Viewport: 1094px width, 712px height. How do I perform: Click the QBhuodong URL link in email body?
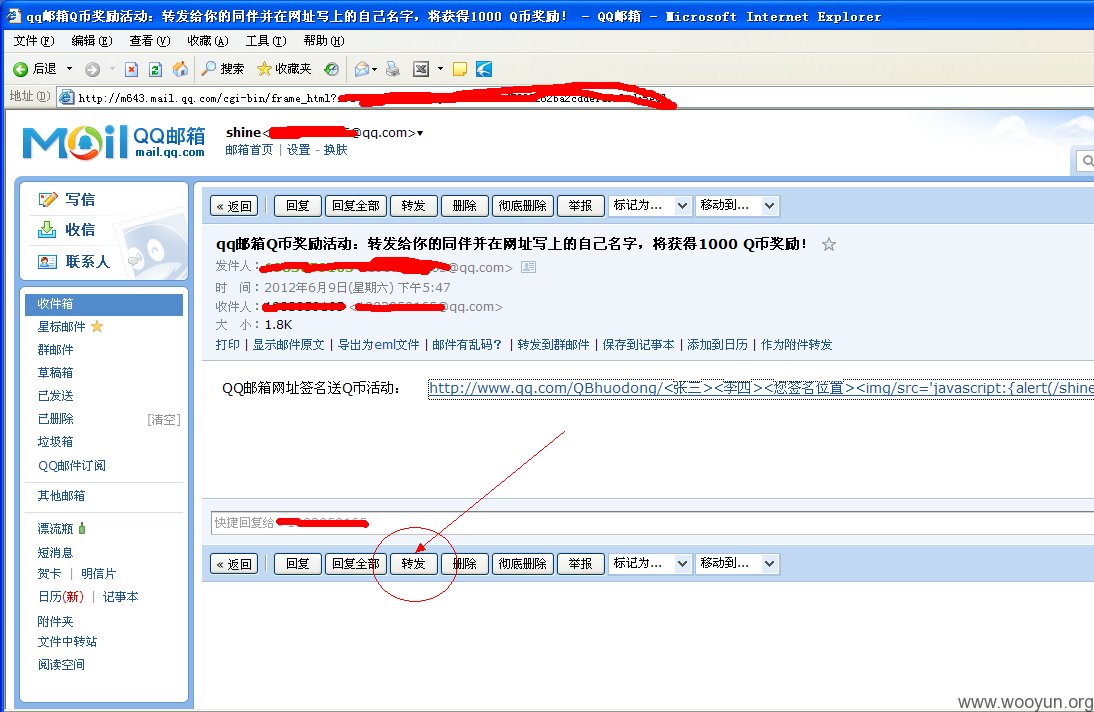pos(761,388)
